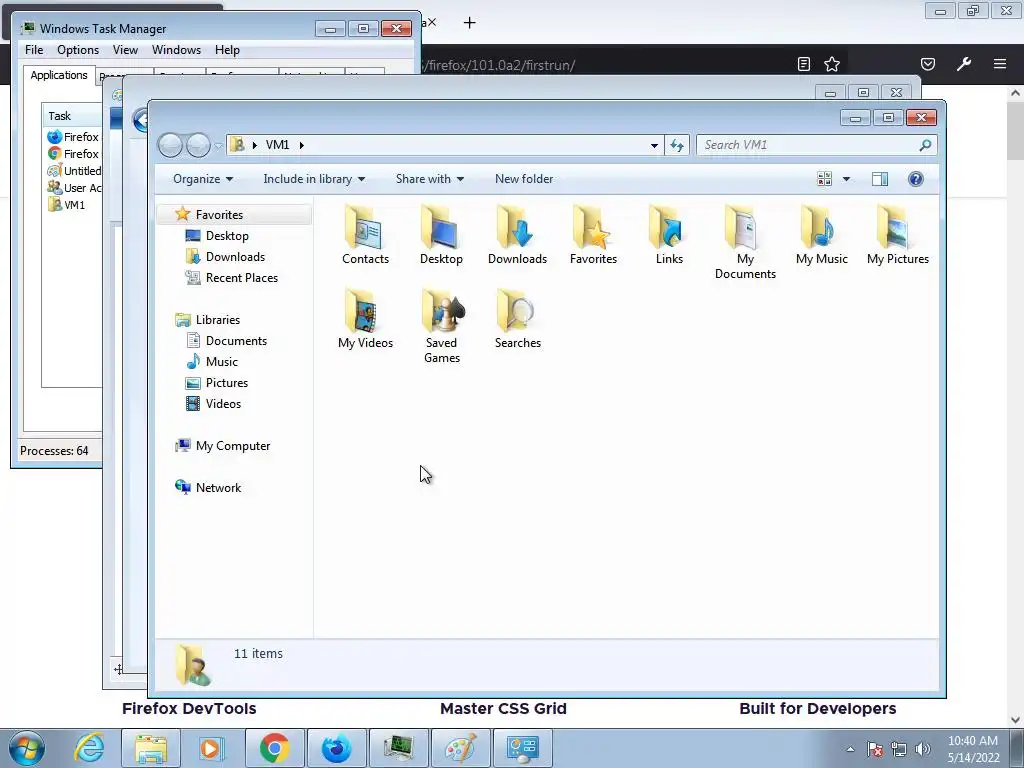Show hidden tray icons arrow
This screenshot has height=768, width=1024.
(850, 749)
